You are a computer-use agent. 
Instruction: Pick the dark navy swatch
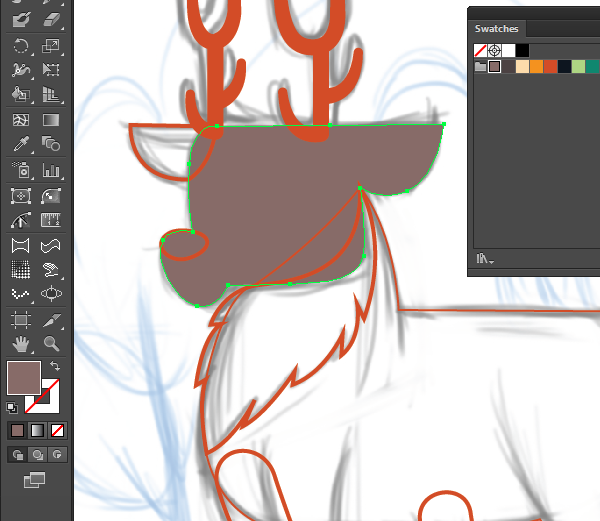pos(564,67)
